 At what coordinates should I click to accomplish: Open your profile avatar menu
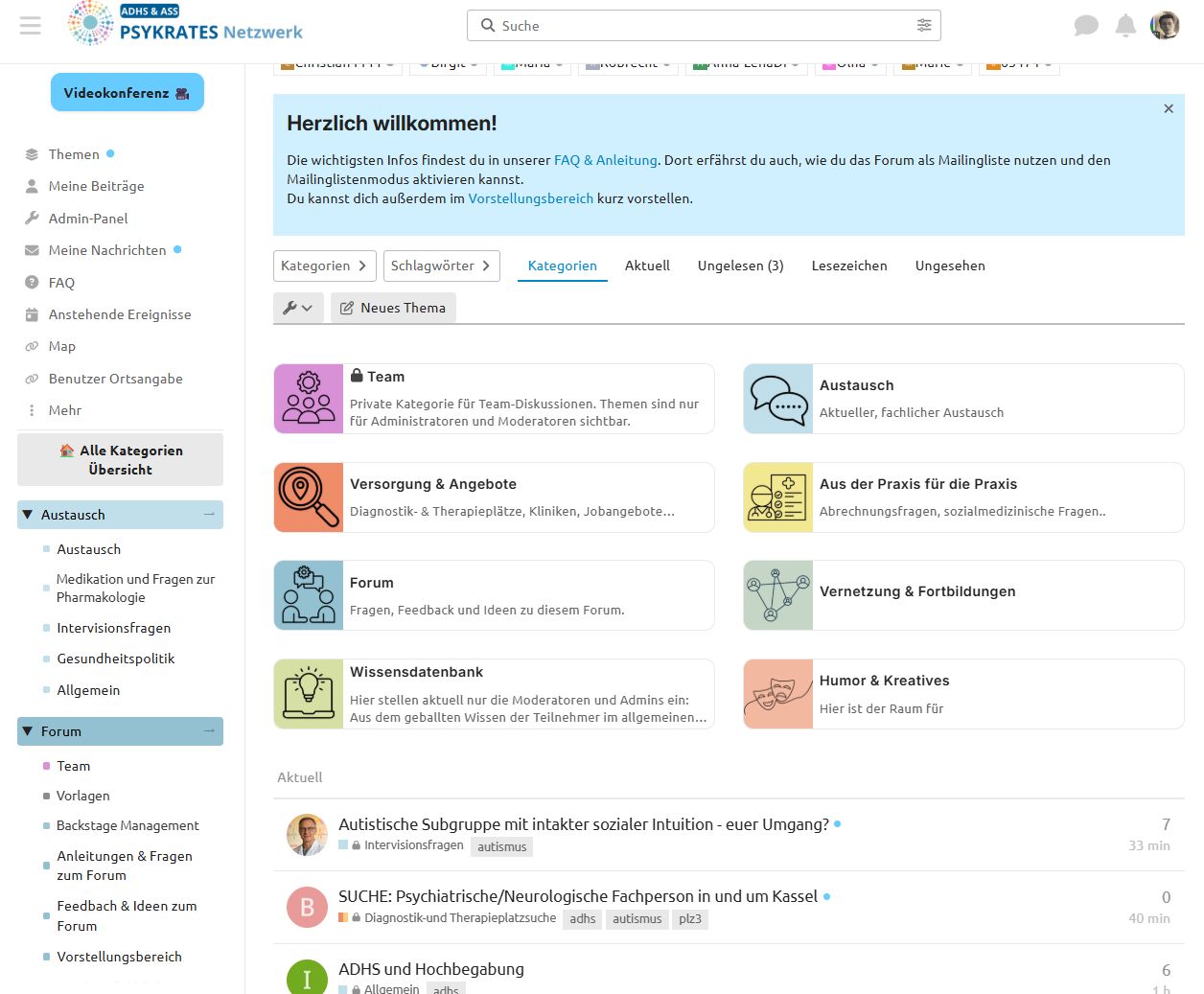click(x=1165, y=25)
